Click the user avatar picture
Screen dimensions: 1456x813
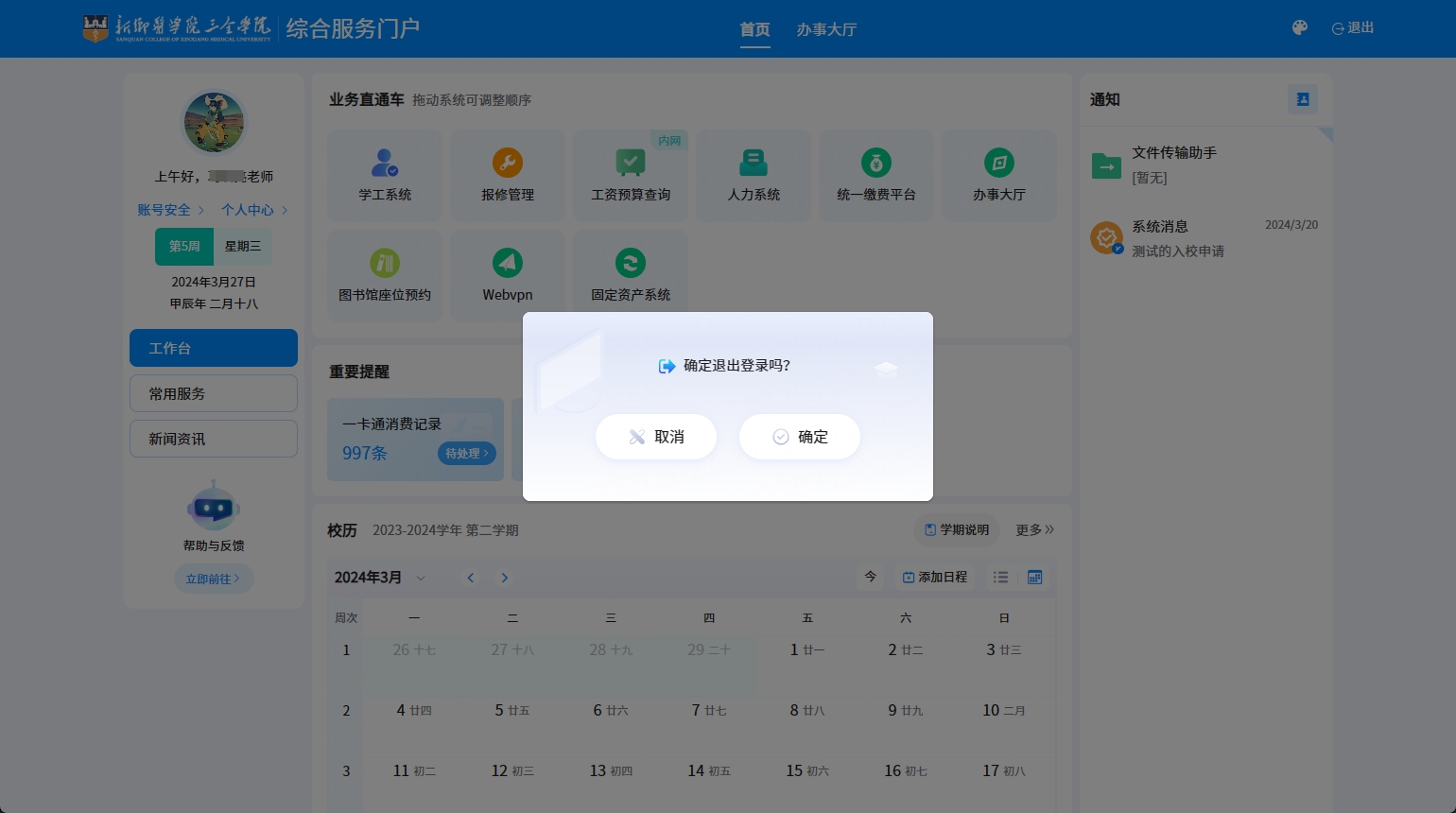click(x=214, y=122)
